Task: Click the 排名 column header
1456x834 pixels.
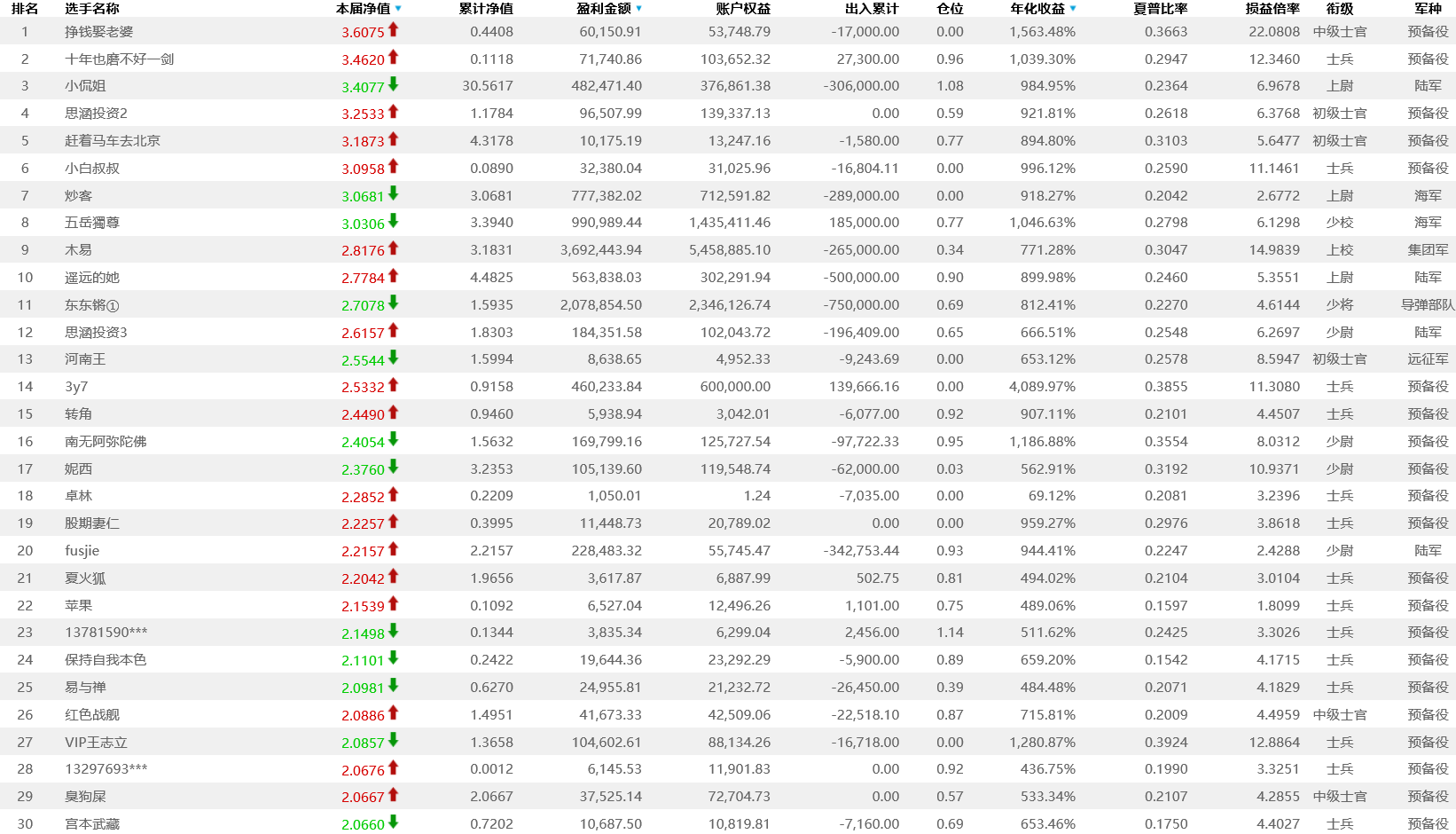Action: pyautogui.click(x=25, y=9)
